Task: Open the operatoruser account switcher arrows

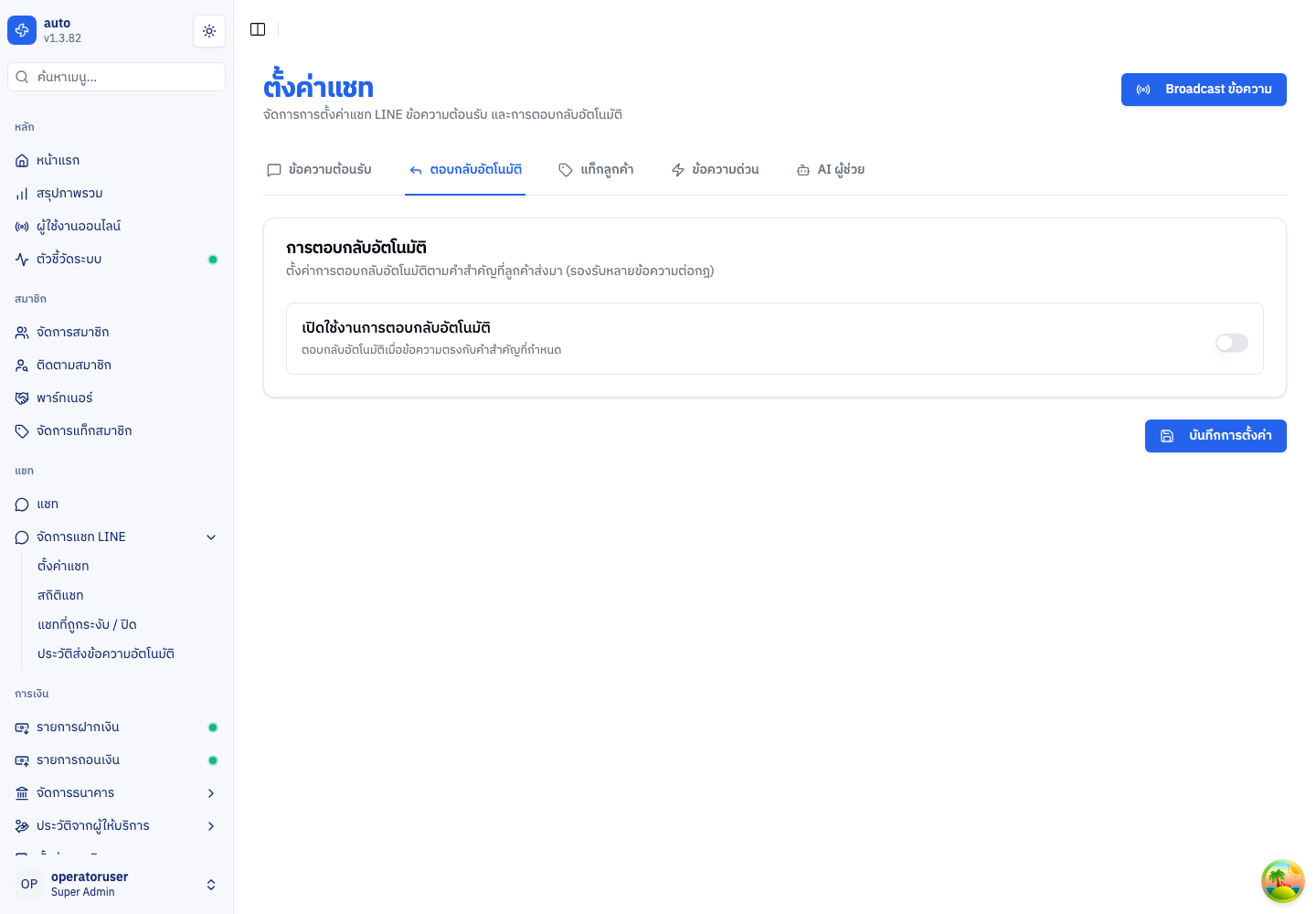Action: pyautogui.click(x=211, y=885)
